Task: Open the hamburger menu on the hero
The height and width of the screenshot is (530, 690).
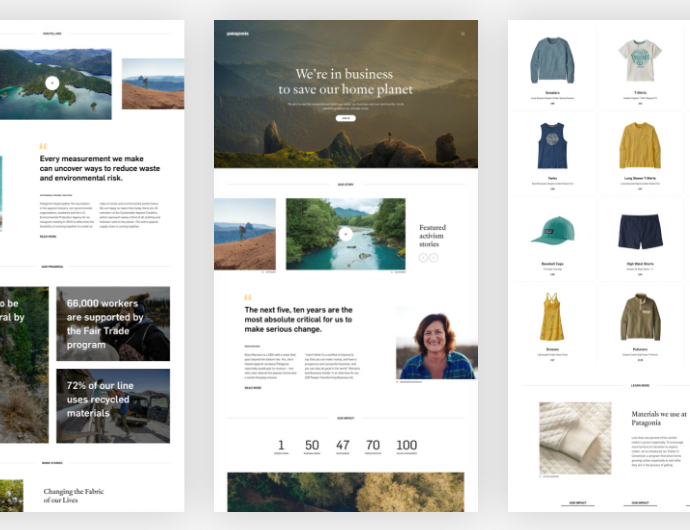Action: [x=462, y=34]
